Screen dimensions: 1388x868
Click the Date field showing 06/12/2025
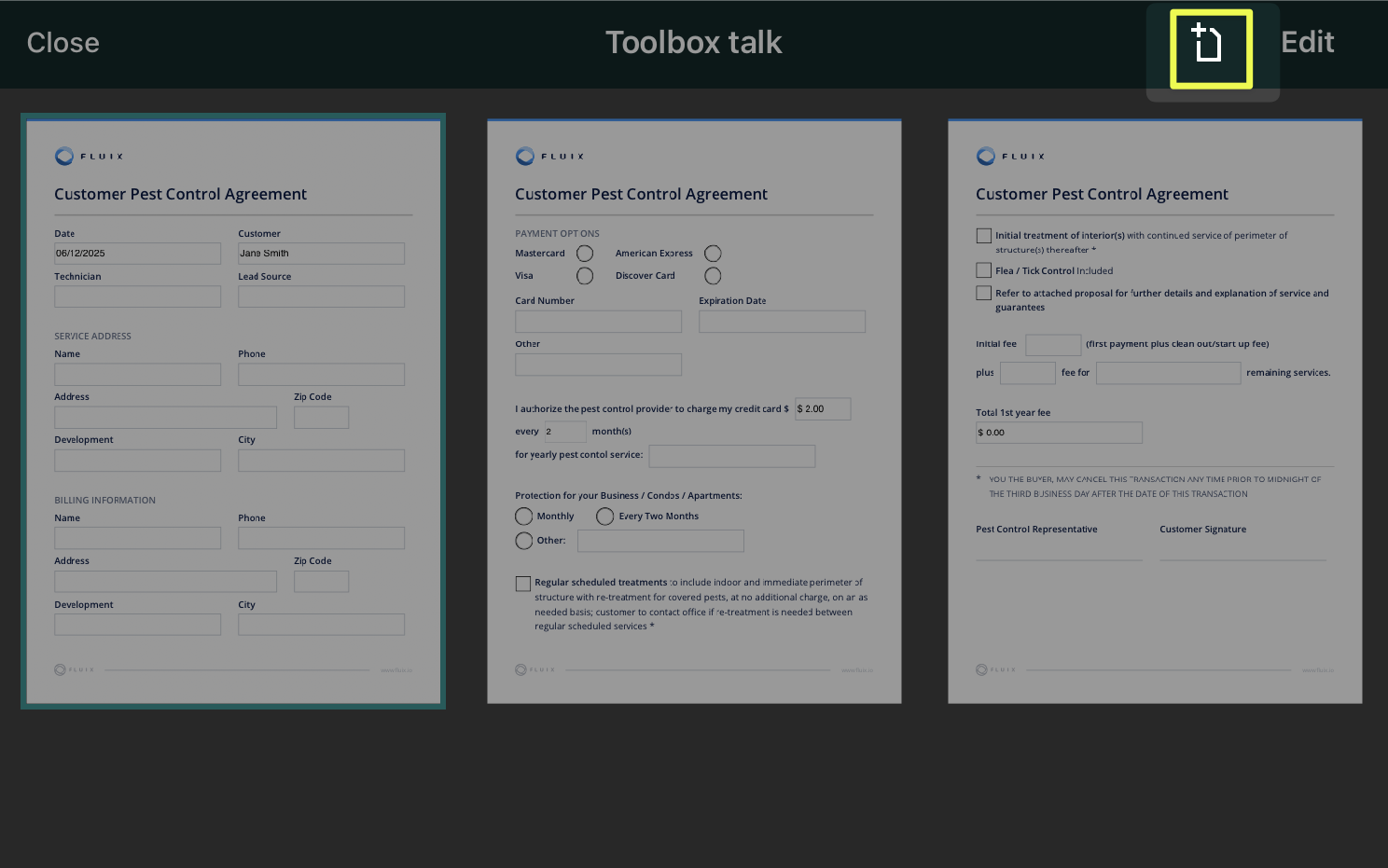(137, 254)
